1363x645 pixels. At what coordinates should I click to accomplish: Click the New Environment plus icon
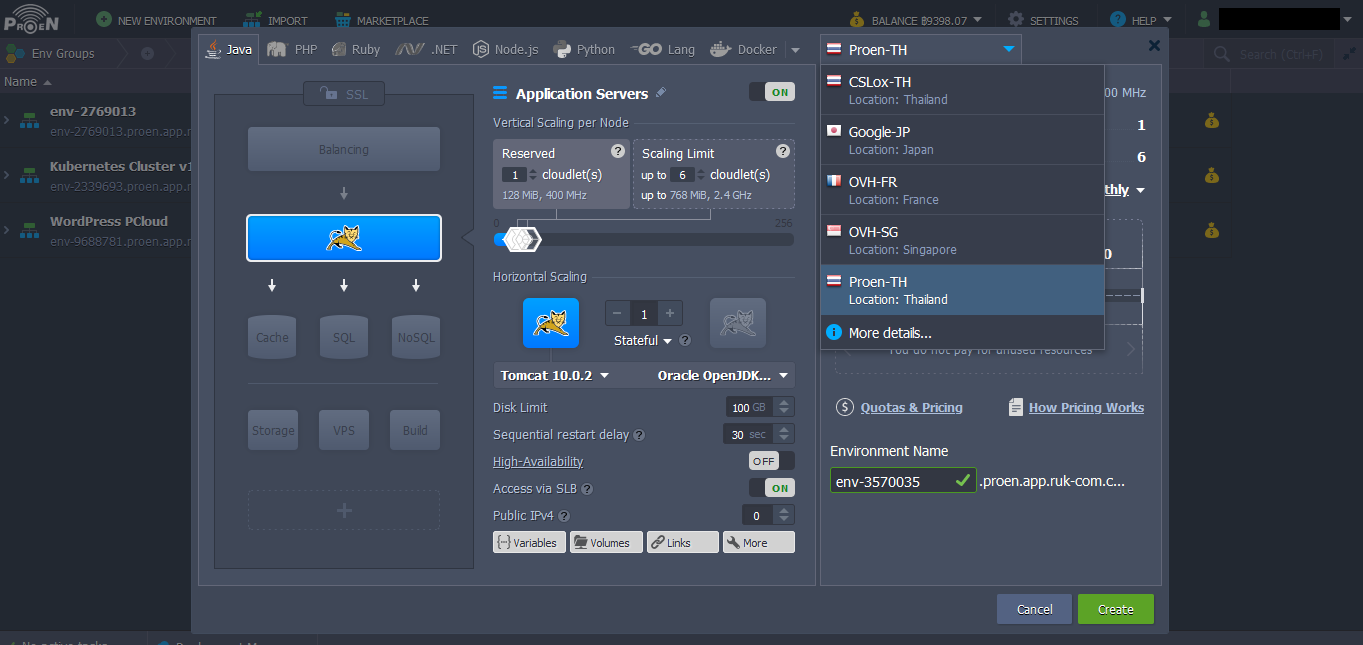(104, 20)
